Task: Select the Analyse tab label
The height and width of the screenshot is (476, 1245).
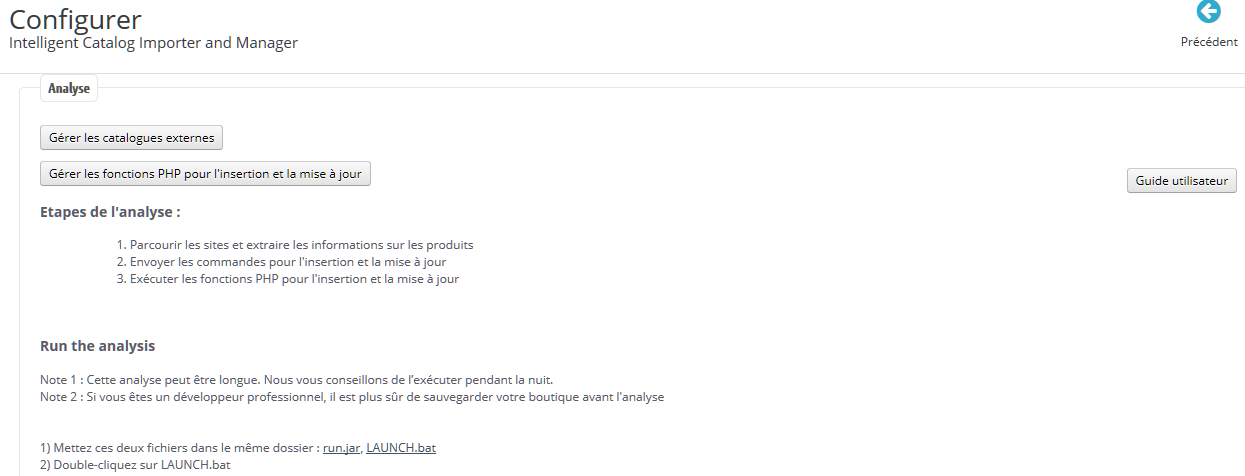Action: click(69, 89)
